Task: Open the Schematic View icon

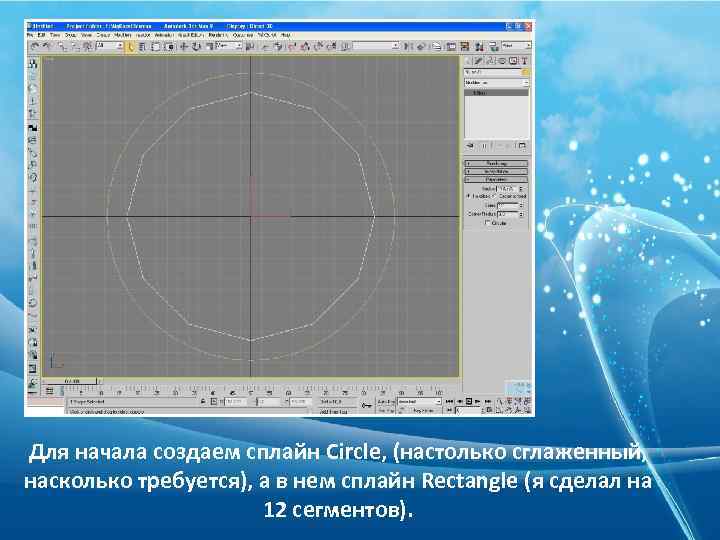Action: tap(465, 46)
